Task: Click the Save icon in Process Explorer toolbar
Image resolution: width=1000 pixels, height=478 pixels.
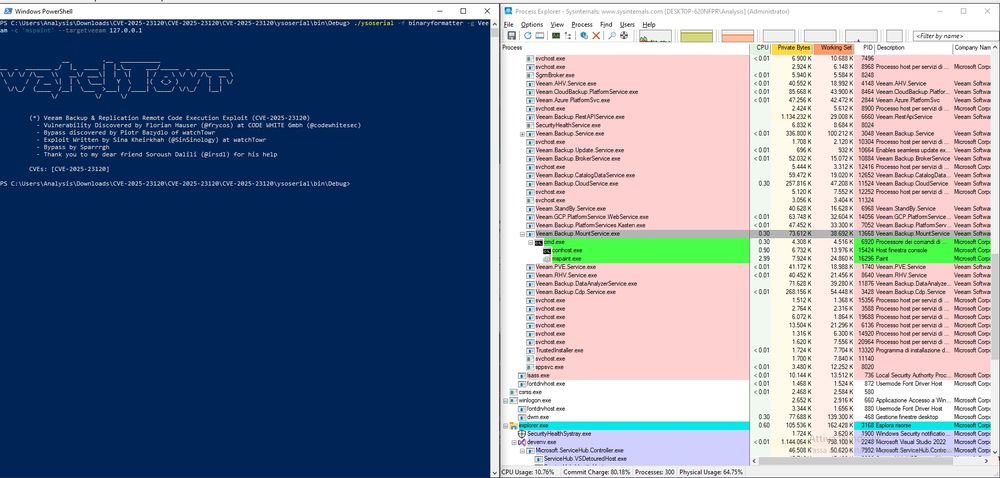Action: pos(511,36)
